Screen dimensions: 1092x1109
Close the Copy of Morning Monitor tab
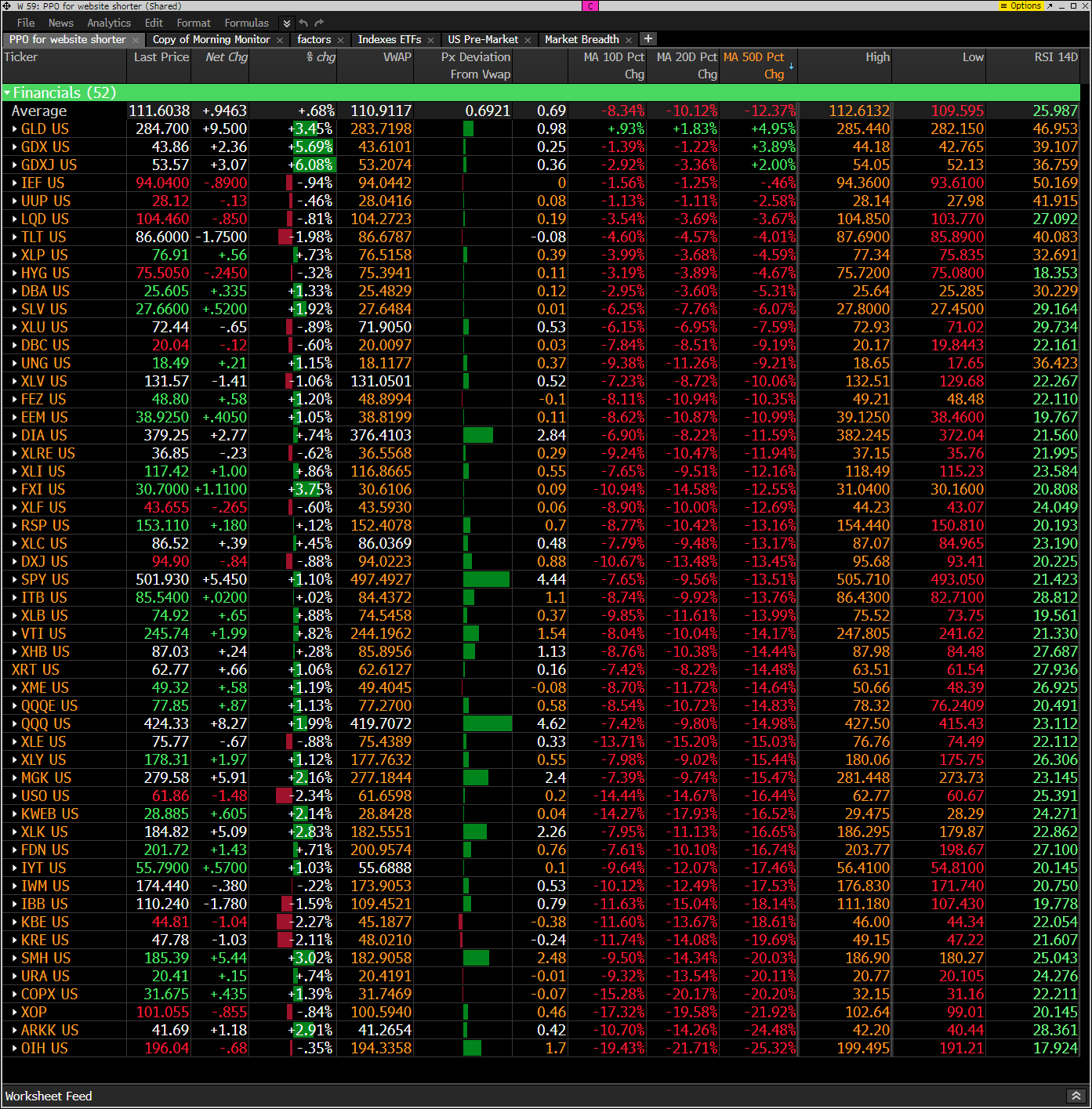280,40
